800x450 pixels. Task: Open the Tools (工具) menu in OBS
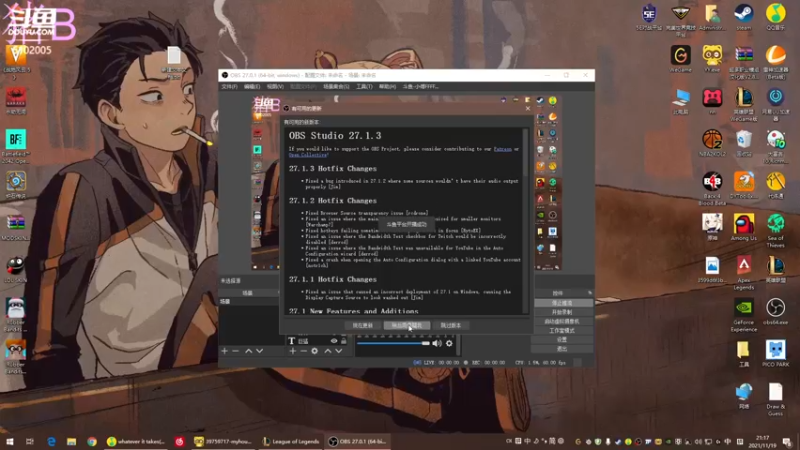click(364, 87)
